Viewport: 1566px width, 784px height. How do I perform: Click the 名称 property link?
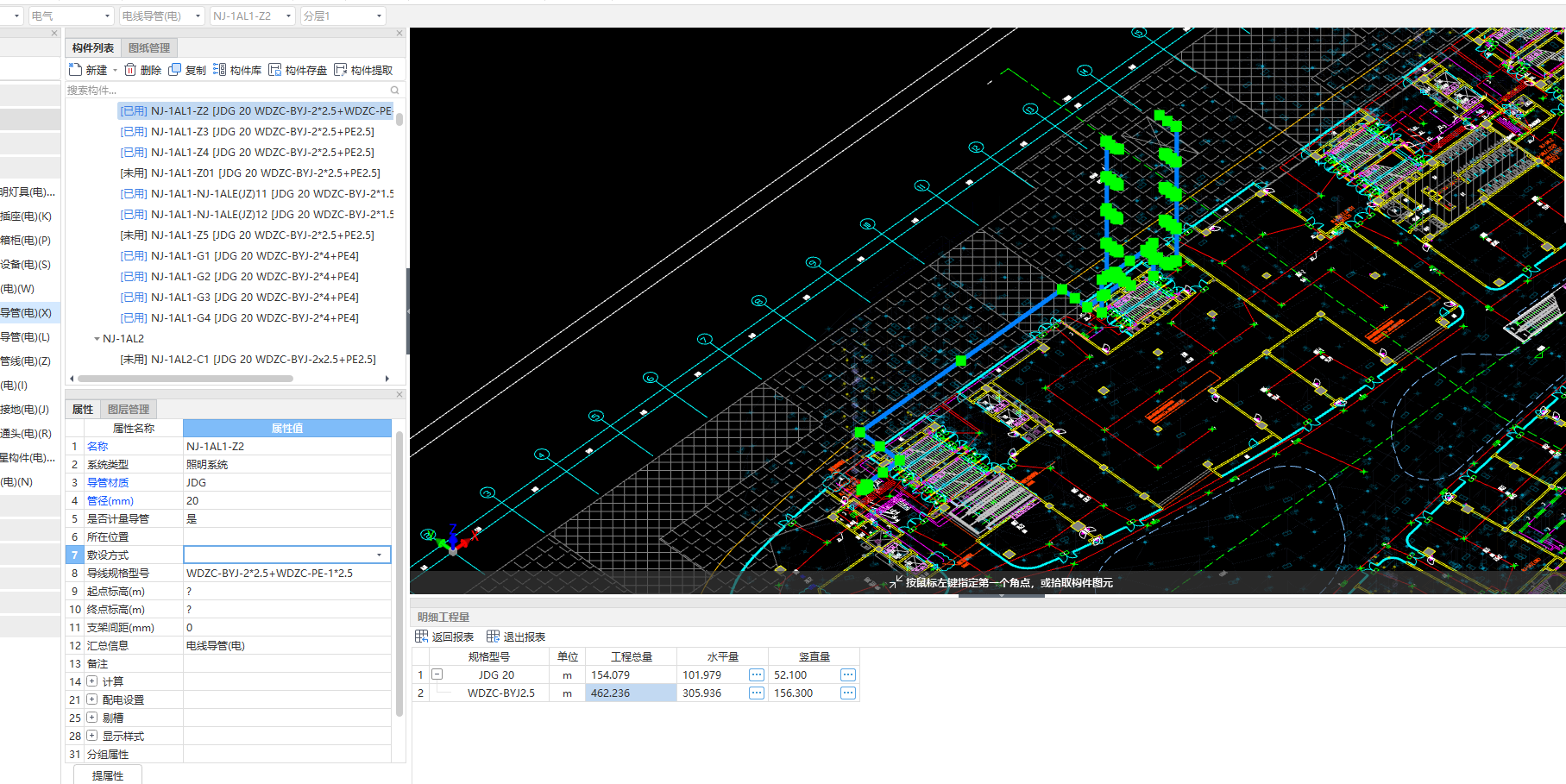97,446
